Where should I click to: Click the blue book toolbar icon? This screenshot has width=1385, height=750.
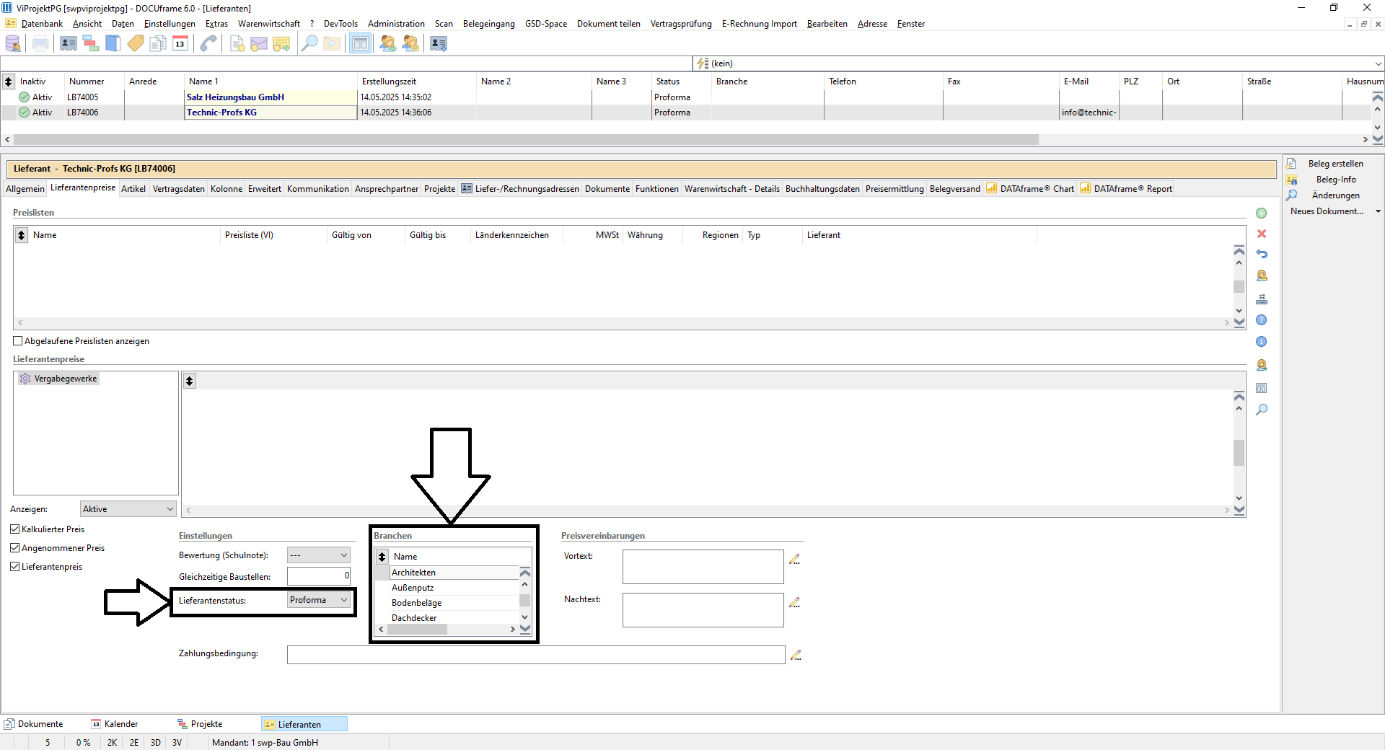[x=113, y=43]
